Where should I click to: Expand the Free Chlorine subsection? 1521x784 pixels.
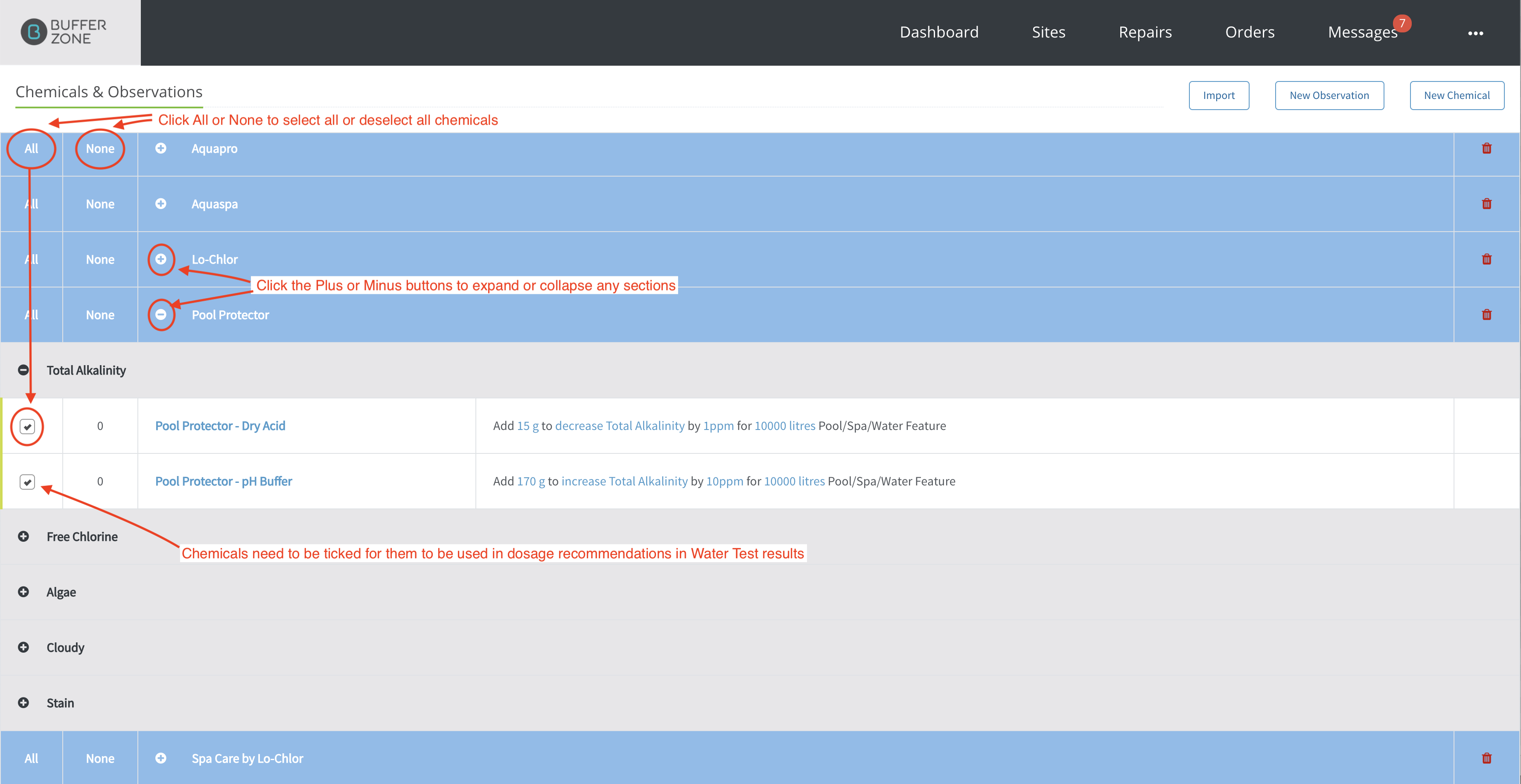point(23,537)
